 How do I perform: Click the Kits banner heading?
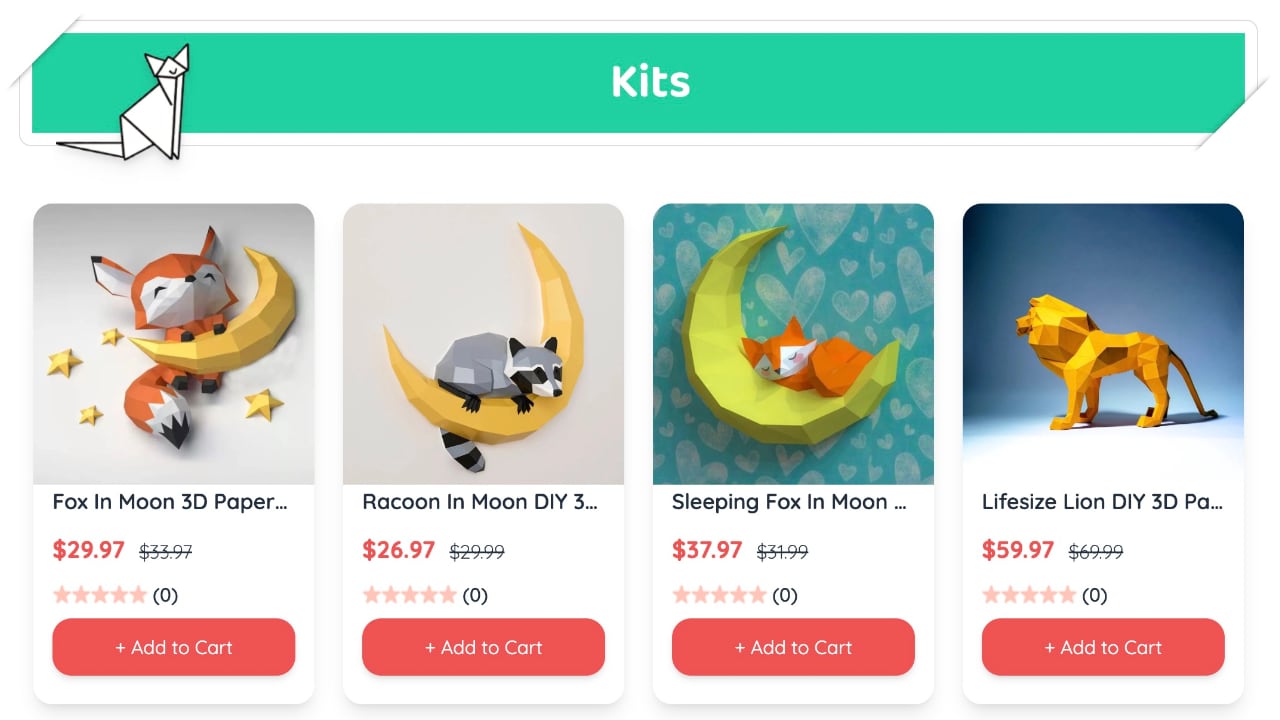(x=650, y=82)
